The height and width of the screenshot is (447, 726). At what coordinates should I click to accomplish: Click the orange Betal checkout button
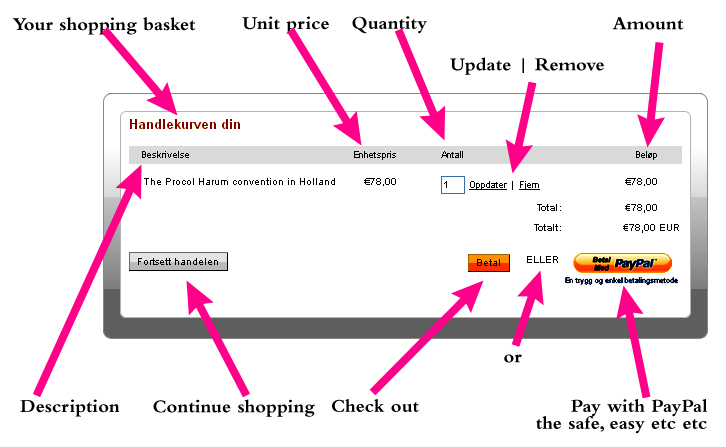[488, 262]
